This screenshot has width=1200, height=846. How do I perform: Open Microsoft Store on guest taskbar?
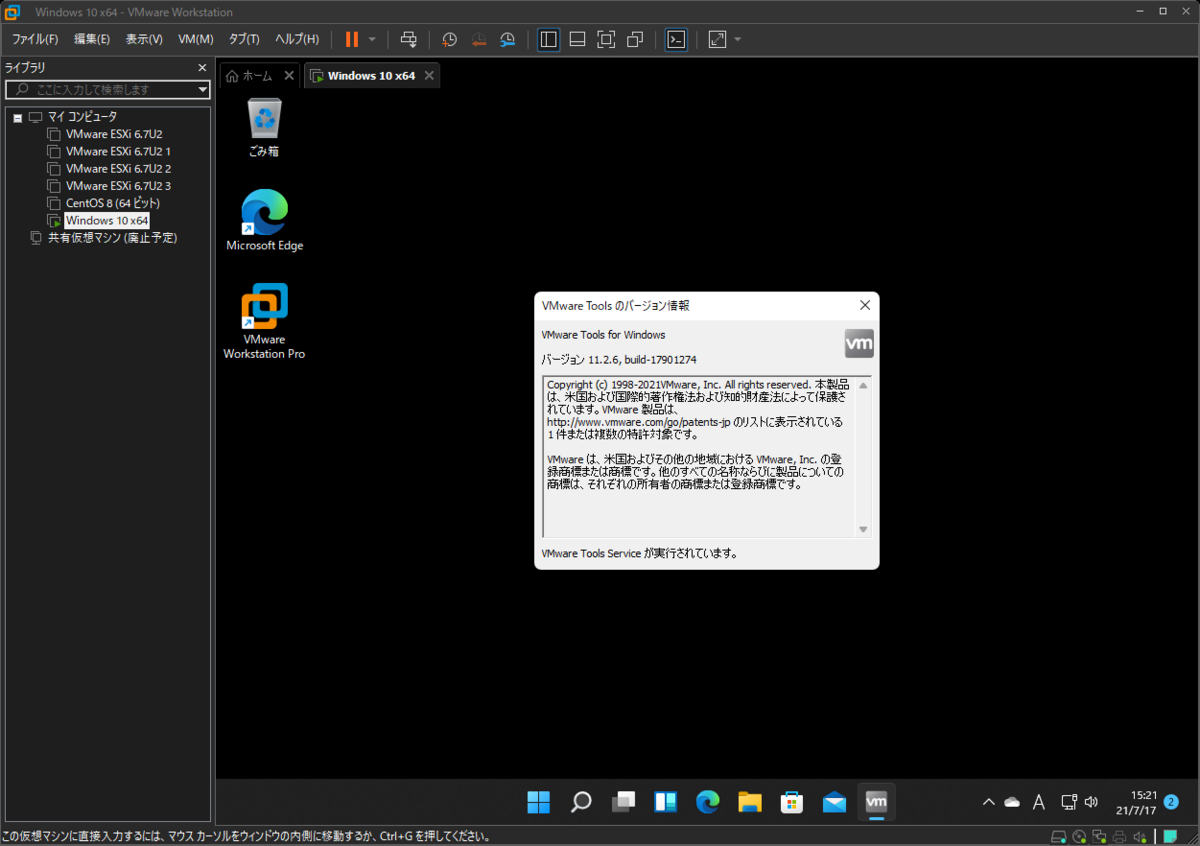point(792,802)
